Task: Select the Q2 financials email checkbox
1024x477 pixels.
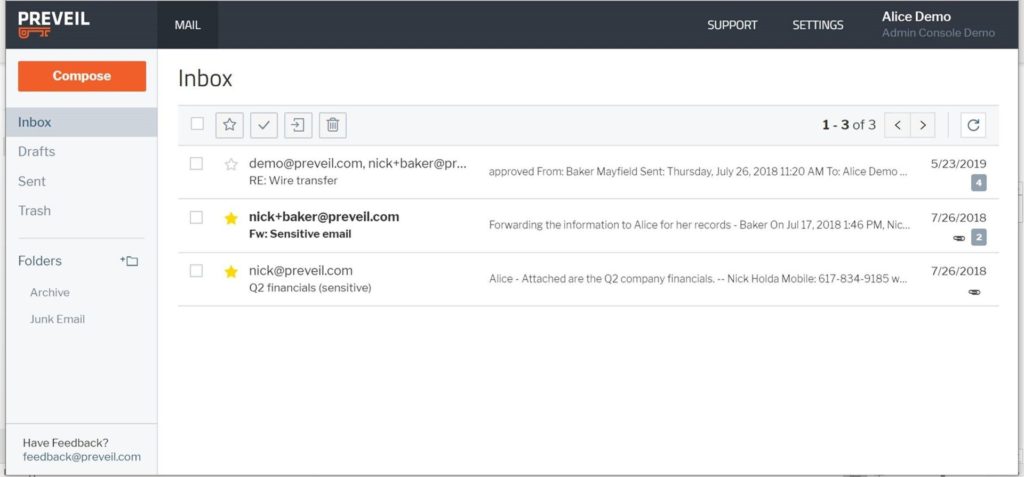Action: pos(196,271)
